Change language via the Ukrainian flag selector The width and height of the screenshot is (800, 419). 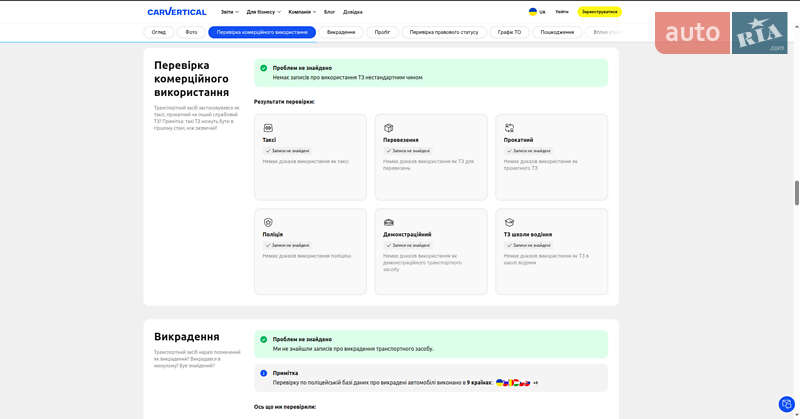click(x=537, y=12)
